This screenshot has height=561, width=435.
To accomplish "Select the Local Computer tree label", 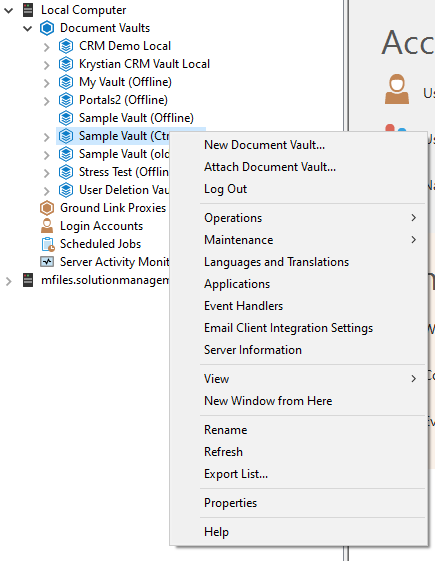I will click(x=83, y=10).
